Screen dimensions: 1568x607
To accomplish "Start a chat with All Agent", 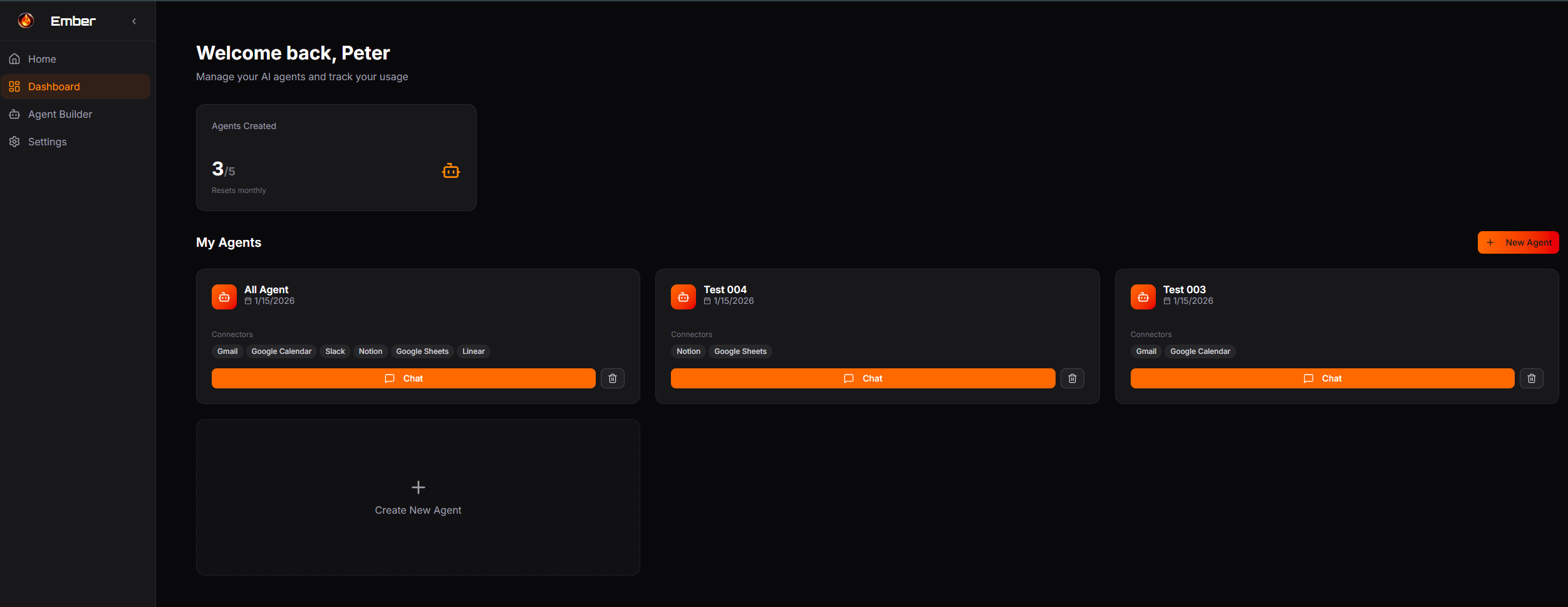I will pyautogui.click(x=403, y=378).
